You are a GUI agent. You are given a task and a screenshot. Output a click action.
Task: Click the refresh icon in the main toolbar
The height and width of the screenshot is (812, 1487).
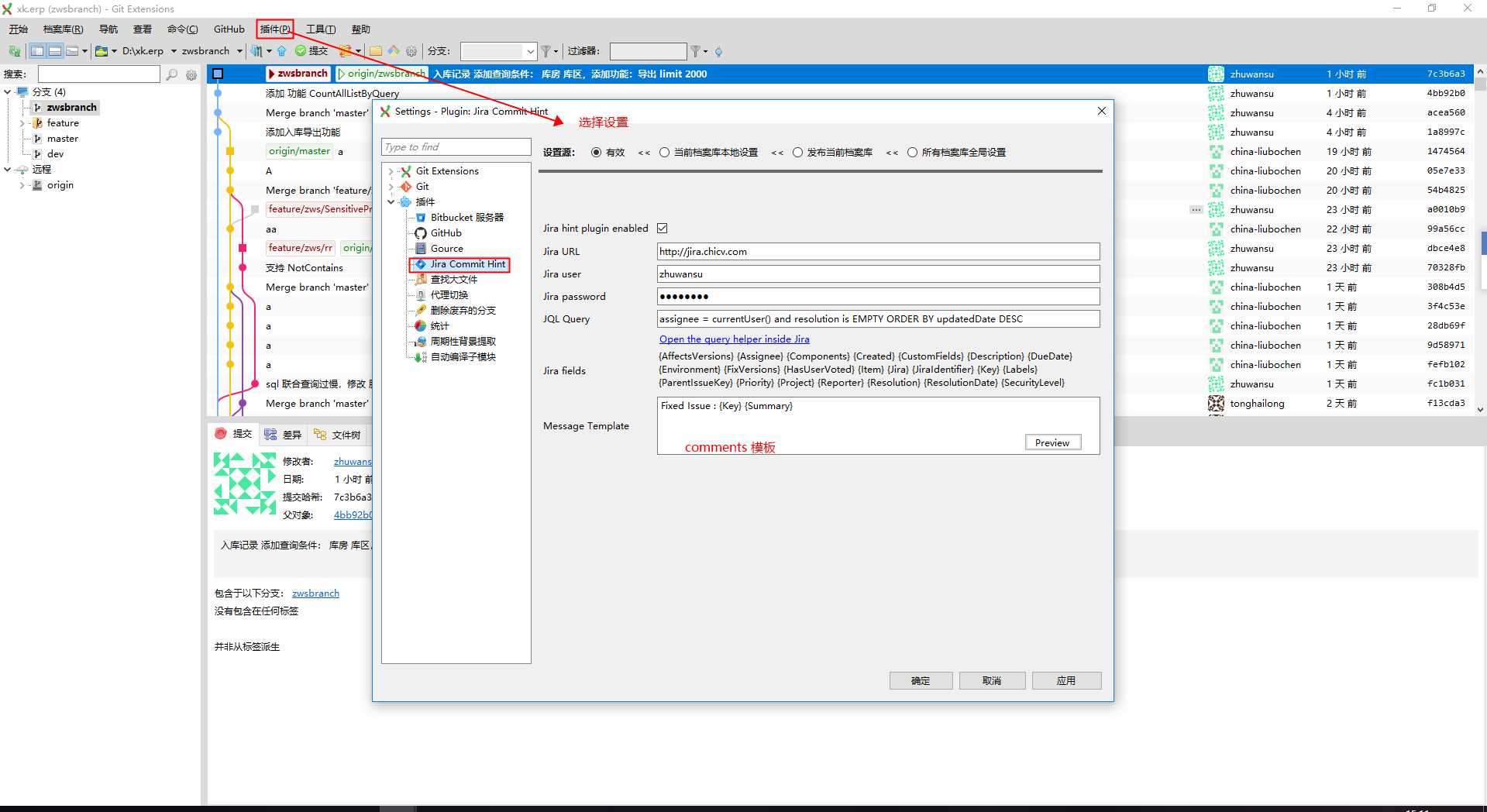[14, 51]
